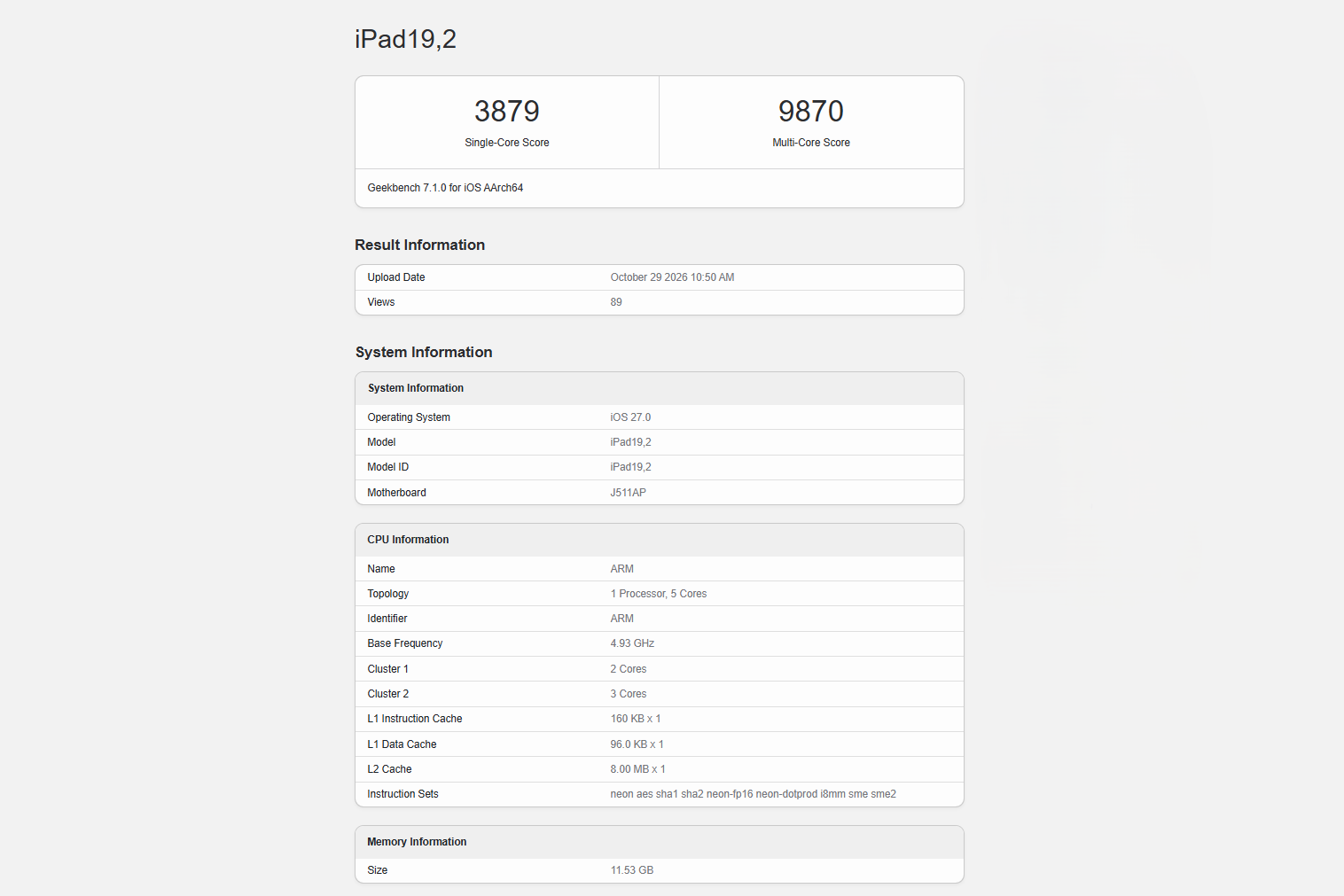The height and width of the screenshot is (896, 1344).
Task: Click the Base Frequency value 4.93 GHz
Action: pos(632,643)
